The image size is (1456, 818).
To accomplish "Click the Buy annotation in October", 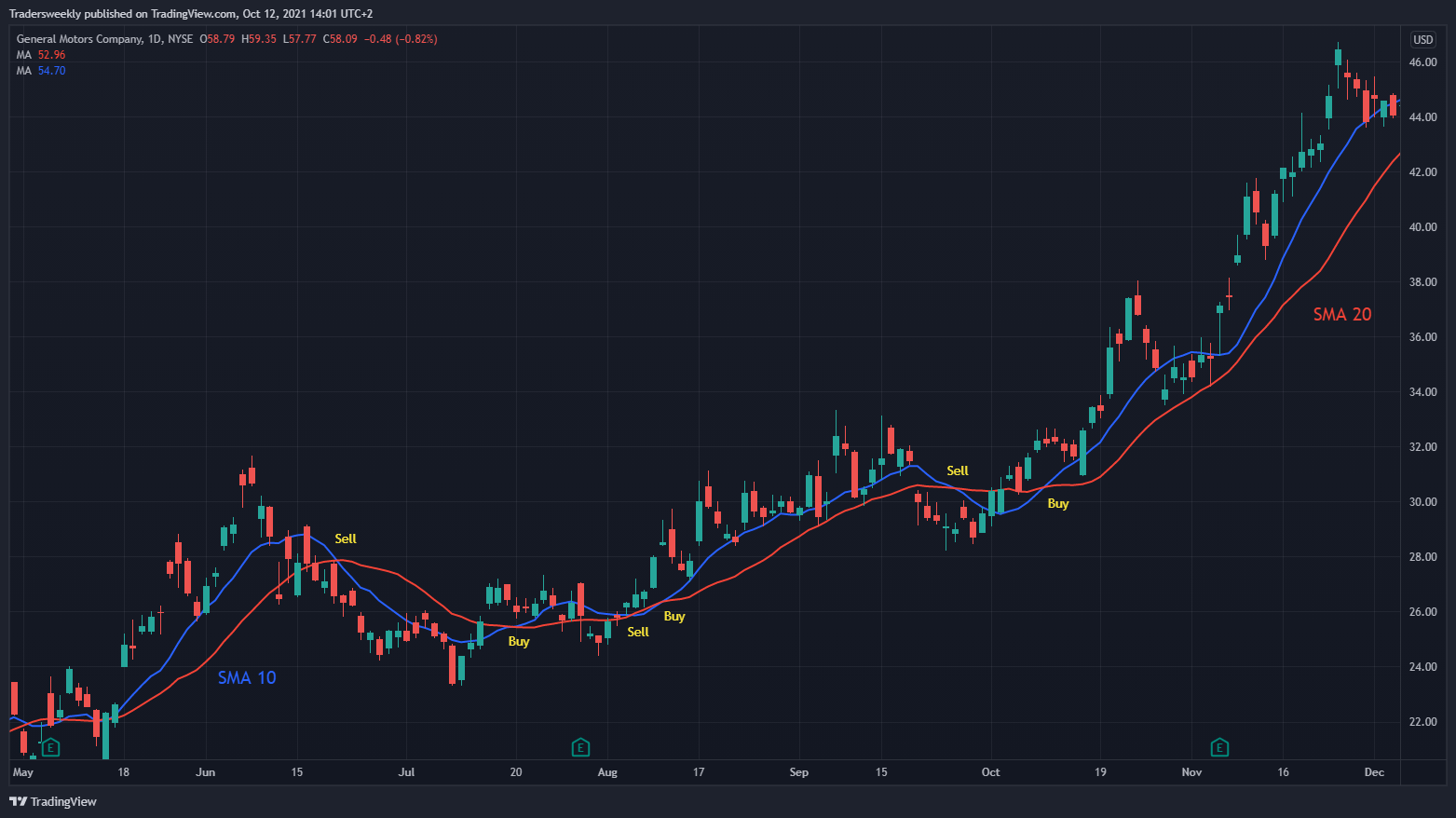I will tap(1058, 503).
